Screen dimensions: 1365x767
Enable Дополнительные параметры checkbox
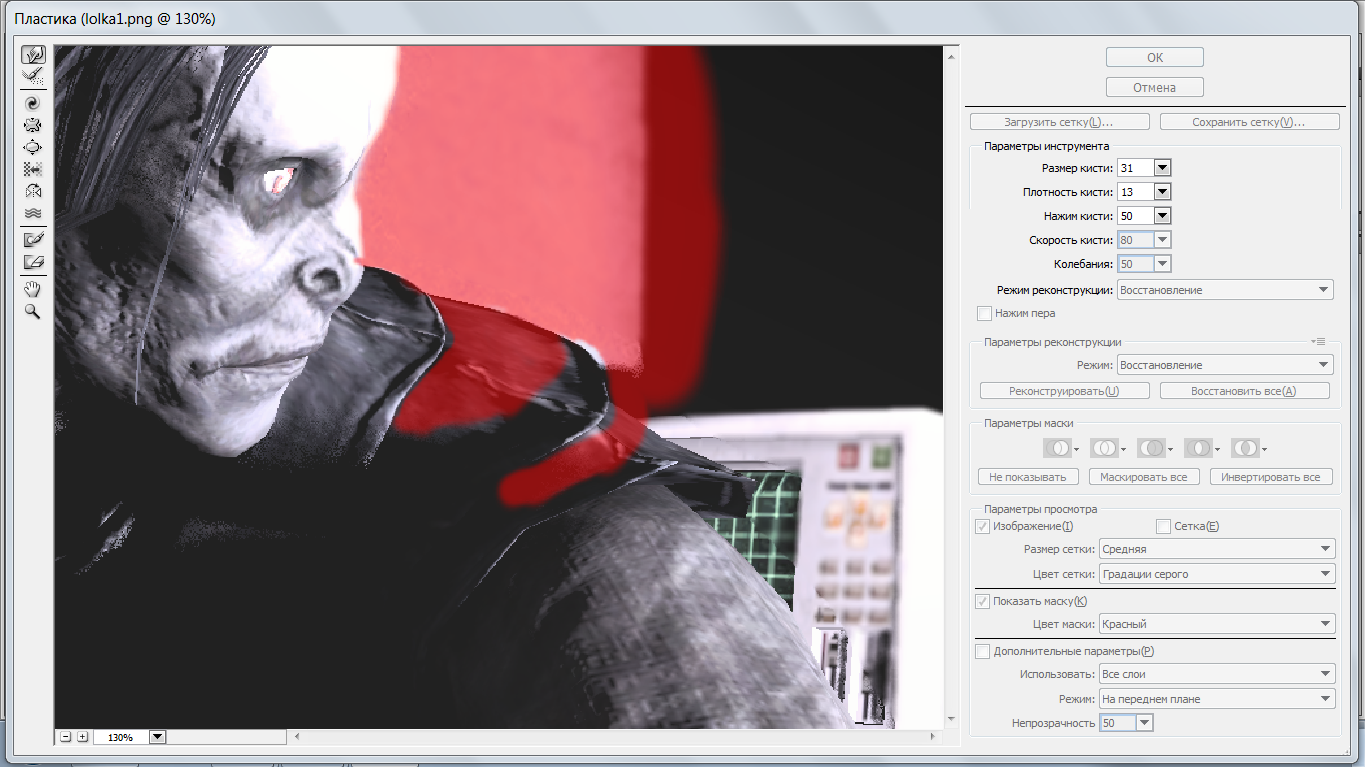pos(982,651)
